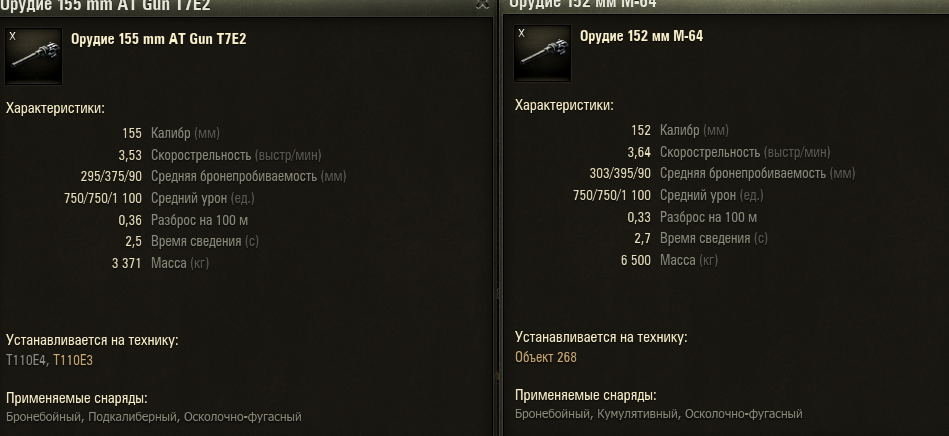Close the 155 mm AT Gun T7E2 window
This screenshot has height=436, width=949.
[482, 4]
